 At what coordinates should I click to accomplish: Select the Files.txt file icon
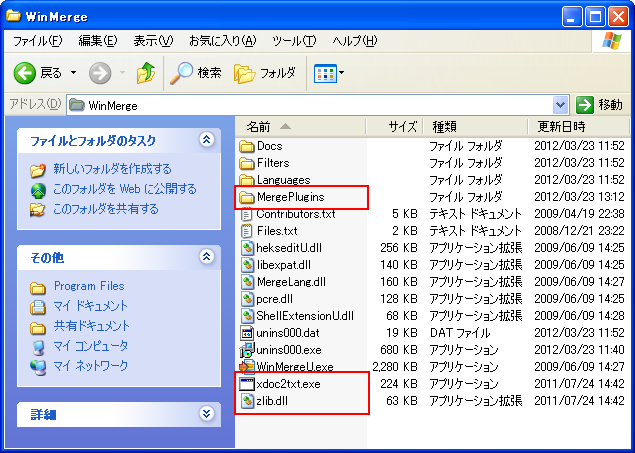(x=247, y=231)
